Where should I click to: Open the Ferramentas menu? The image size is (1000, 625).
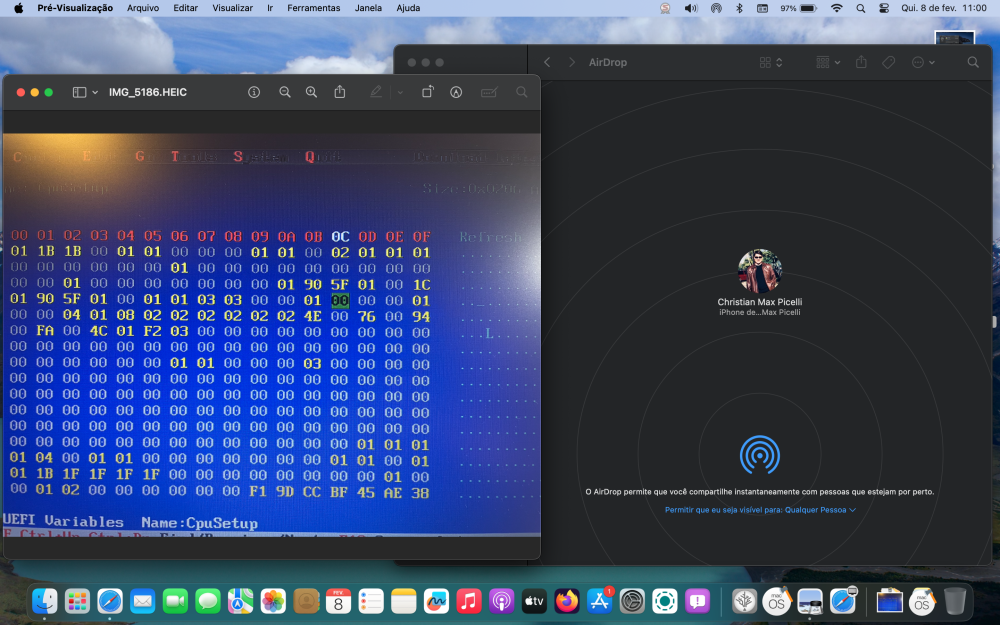pyautogui.click(x=313, y=8)
